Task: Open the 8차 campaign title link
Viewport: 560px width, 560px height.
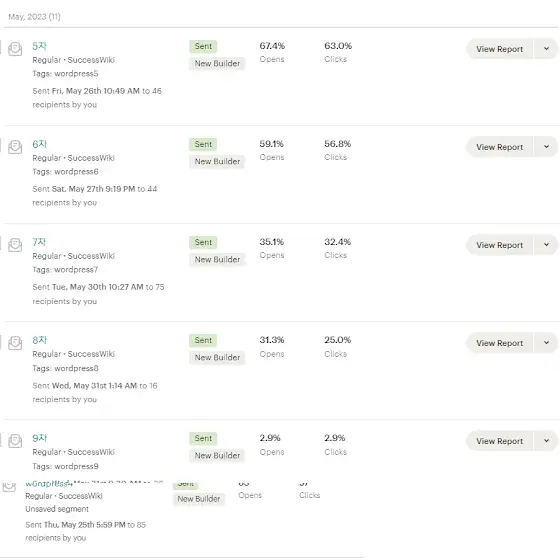Action: point(39,340)
